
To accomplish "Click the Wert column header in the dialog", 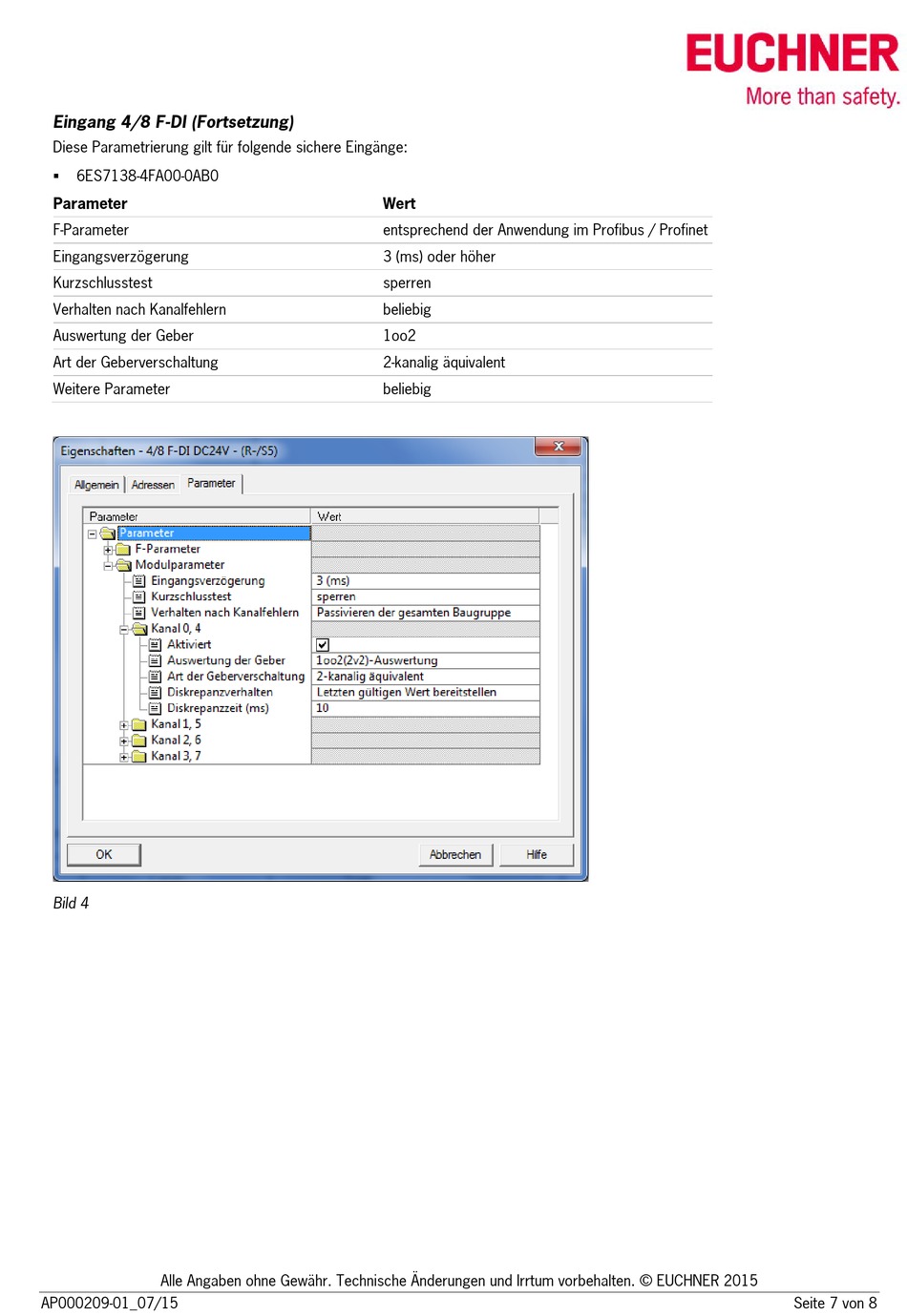I will [x=425, y=516].
